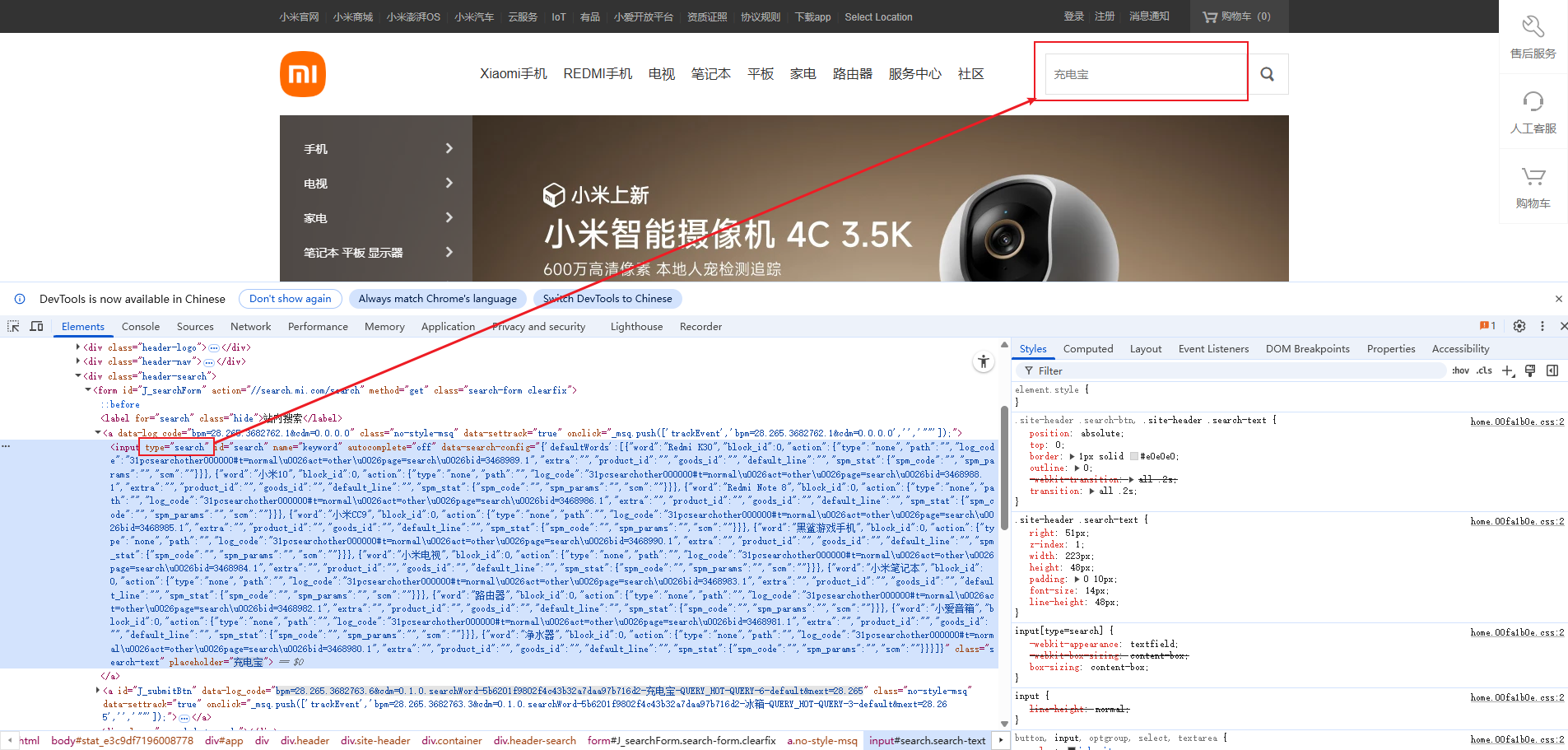Click the 充电宝 search input on the page
Viewport: 1568px width, 750px height.
point(1146,74)
